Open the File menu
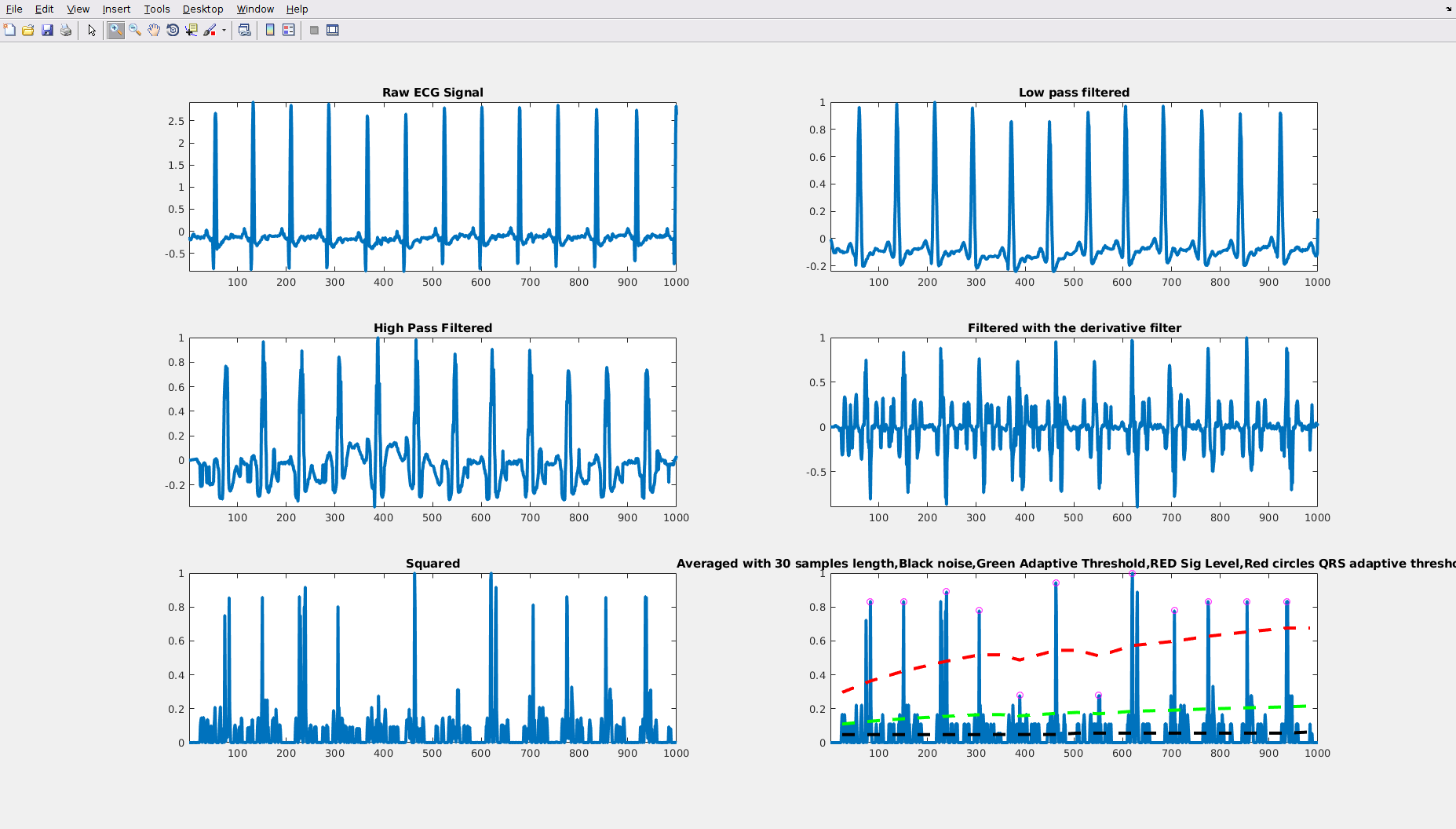The image size is (1456, 829). (x=14, y=9)
